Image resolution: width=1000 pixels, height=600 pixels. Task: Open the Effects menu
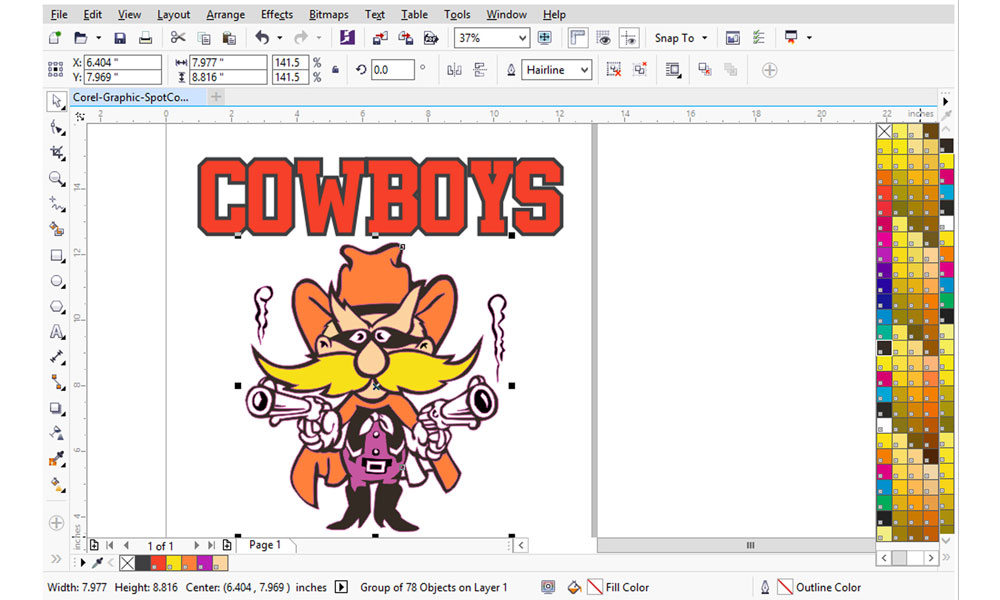[x=277, y=14]
